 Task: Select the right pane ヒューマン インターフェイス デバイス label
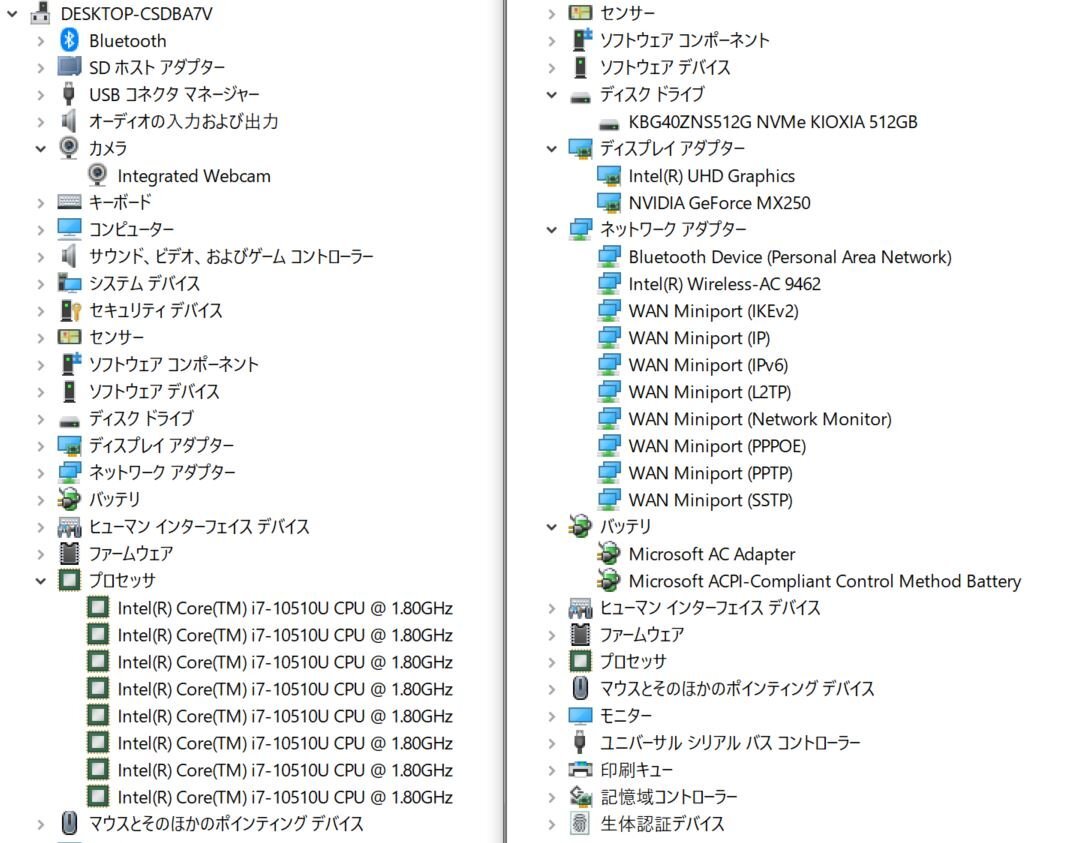tap(710, 607)
